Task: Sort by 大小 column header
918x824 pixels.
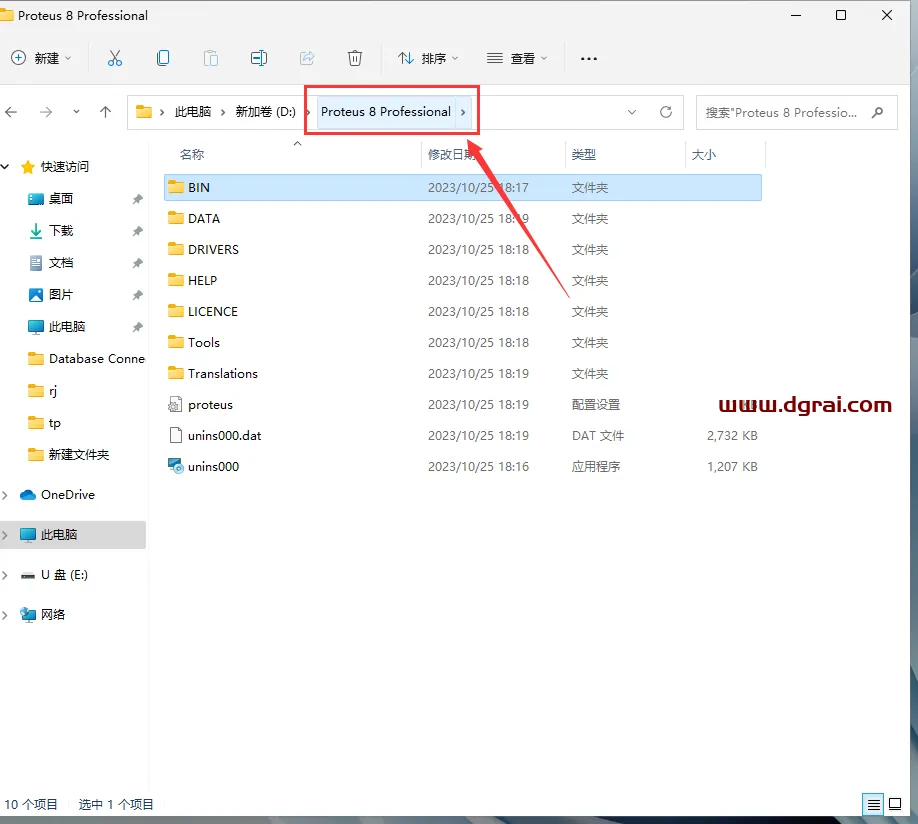Action: point(704,155)
